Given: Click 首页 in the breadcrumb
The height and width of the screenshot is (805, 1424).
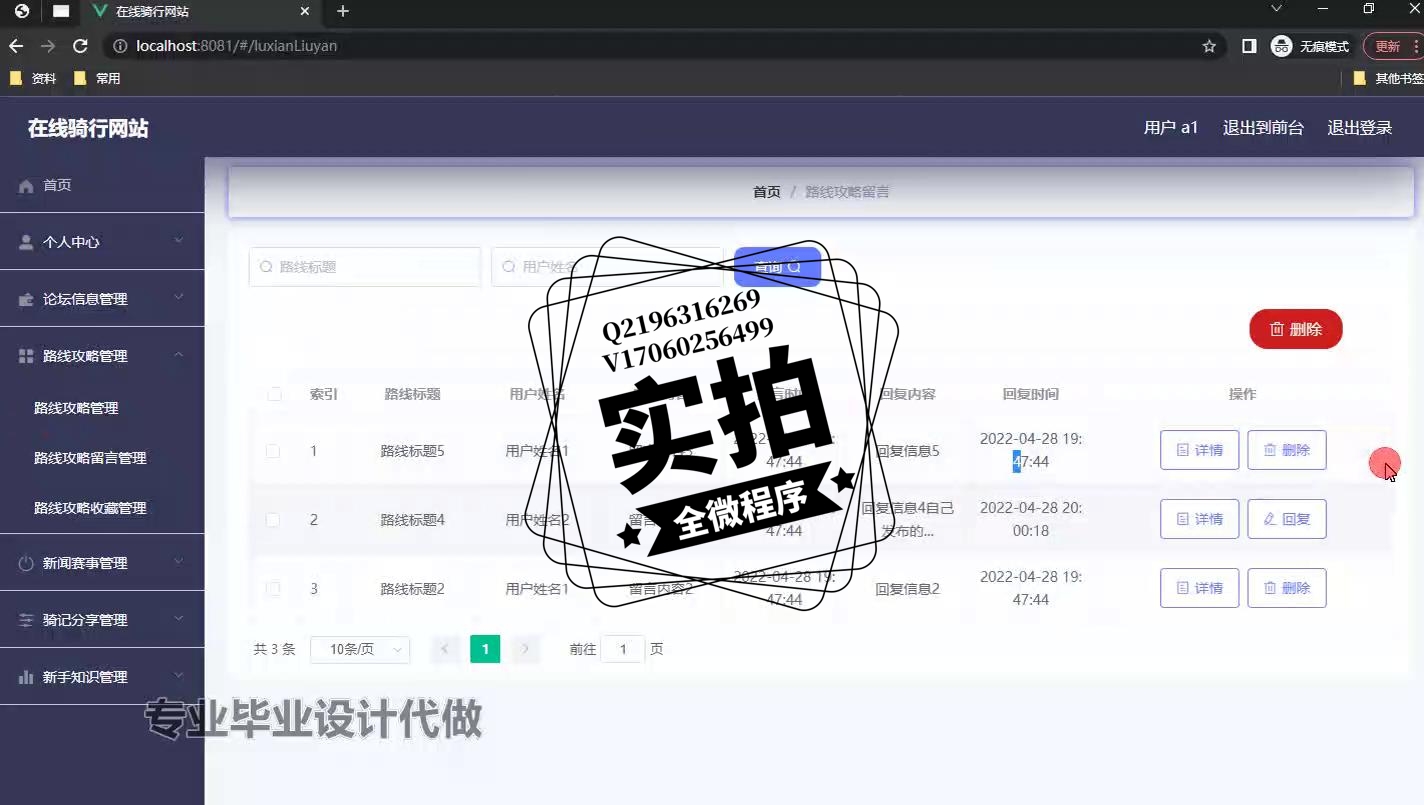Looking at the screenshot, I should (x=766, y=192).
